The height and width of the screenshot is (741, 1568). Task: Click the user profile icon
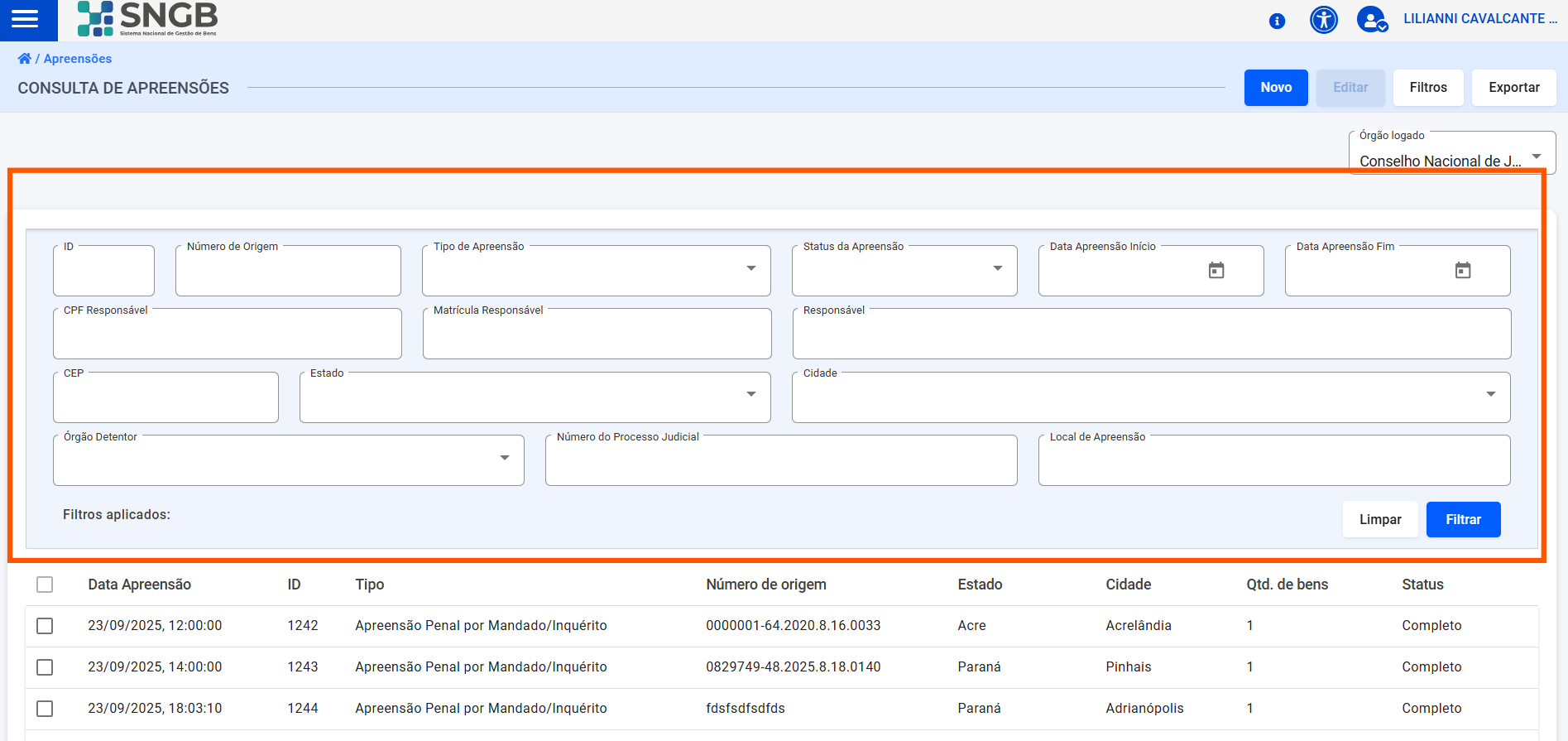[1371, 20]
